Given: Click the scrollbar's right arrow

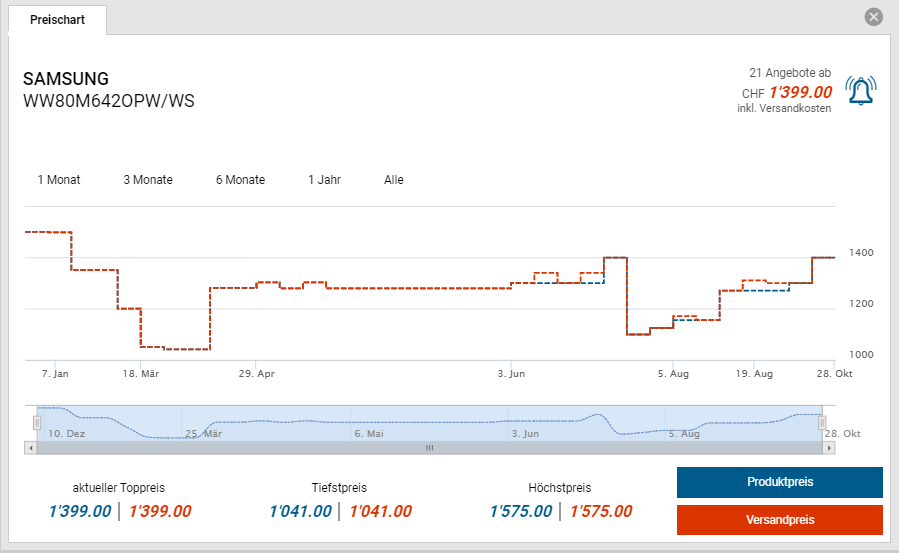Looking at the screenshot, I should [x=829, y=448].
